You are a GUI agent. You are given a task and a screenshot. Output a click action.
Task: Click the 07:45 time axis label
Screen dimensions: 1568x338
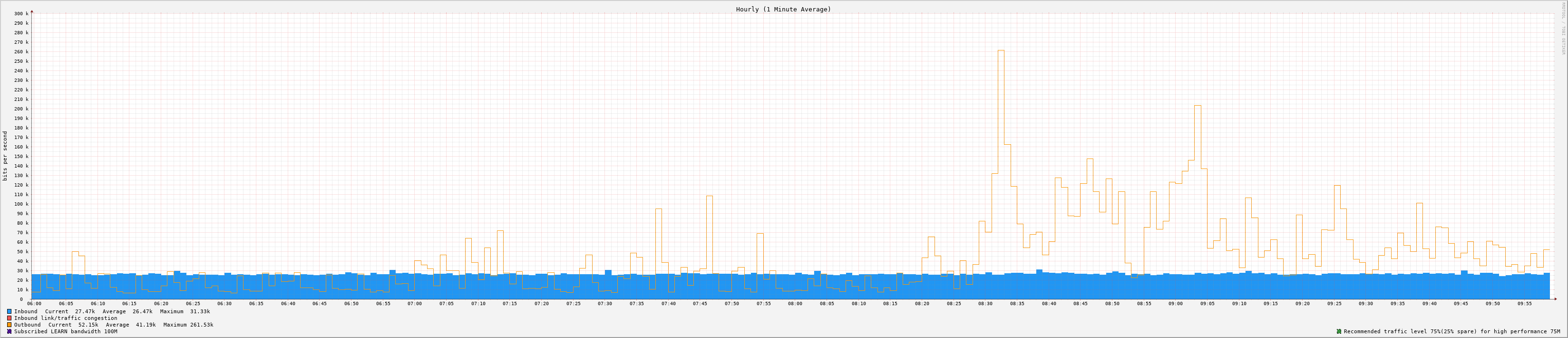pos(700,303)
